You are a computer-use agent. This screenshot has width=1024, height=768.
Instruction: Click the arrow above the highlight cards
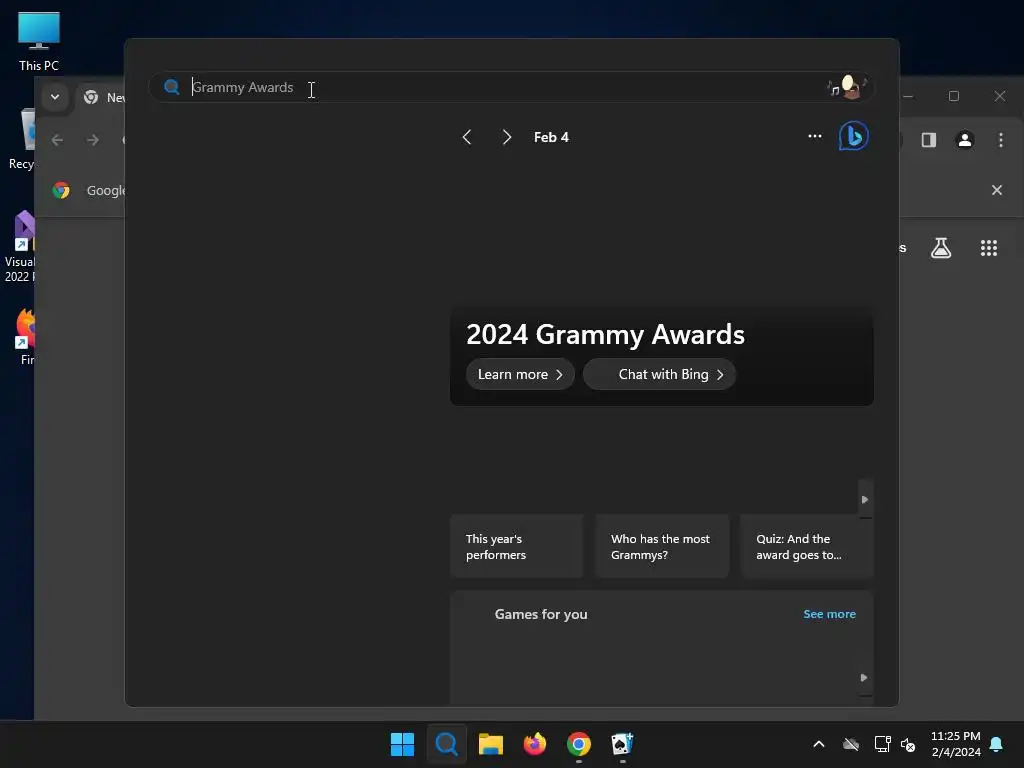pyautogui.click(x=865, y=500)
